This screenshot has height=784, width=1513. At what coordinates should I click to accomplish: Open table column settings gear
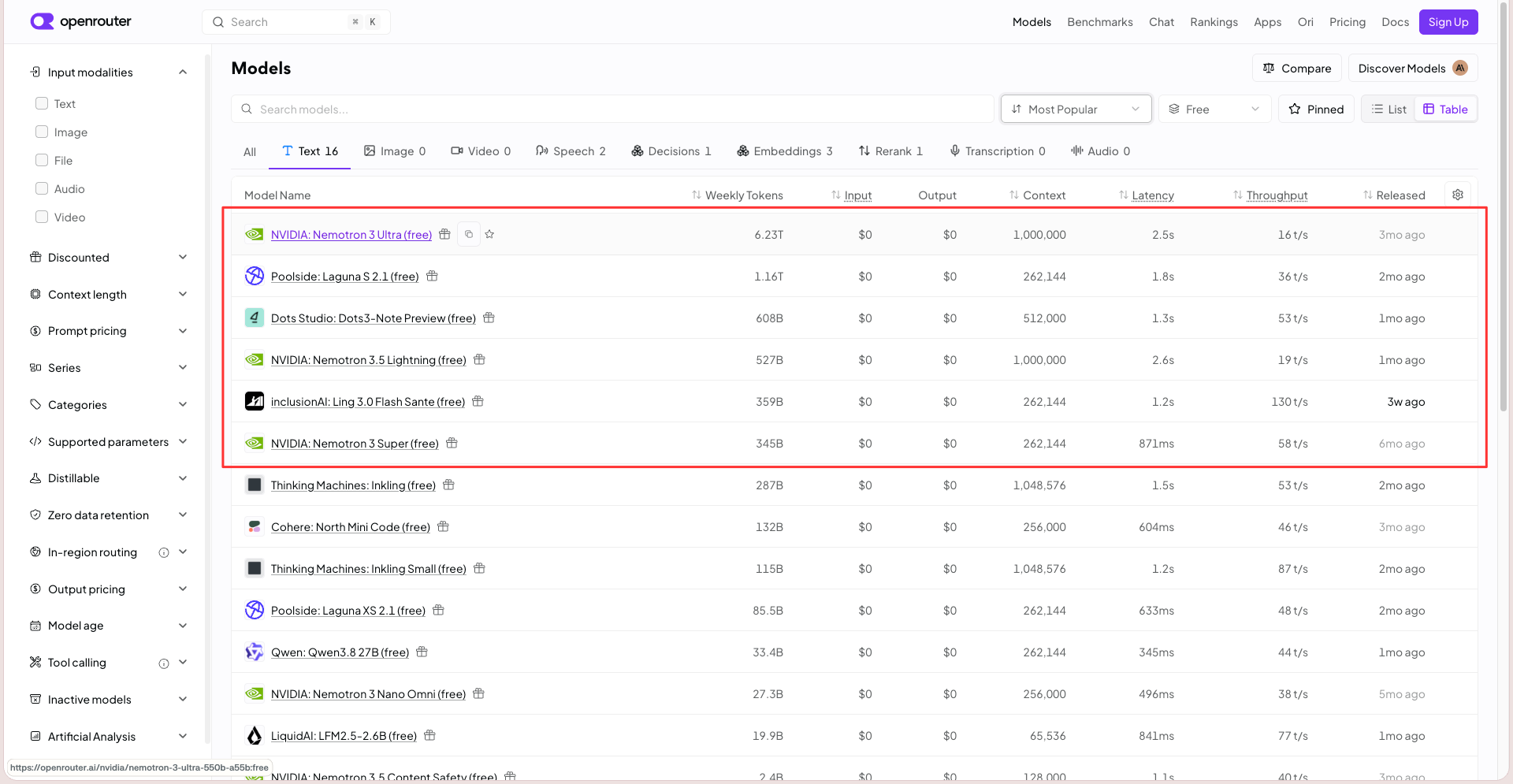tap(1458, 195)
